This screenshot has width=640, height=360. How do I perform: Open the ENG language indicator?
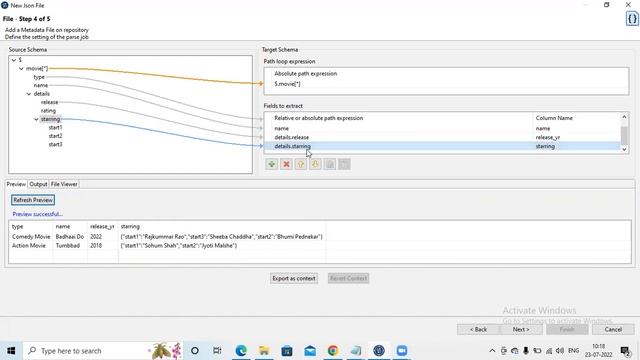click(573, 351)
